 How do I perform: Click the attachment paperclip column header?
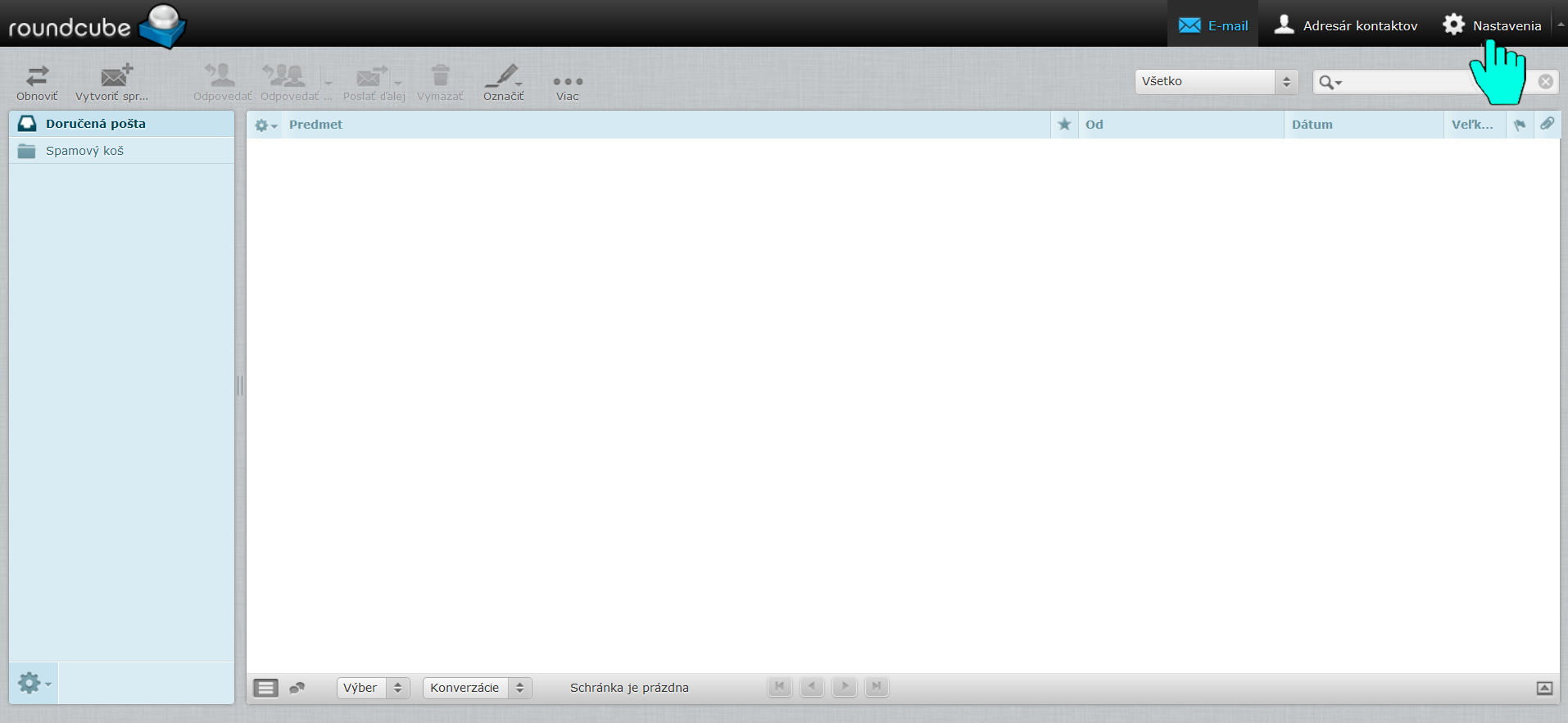(x=1547, y=124)
